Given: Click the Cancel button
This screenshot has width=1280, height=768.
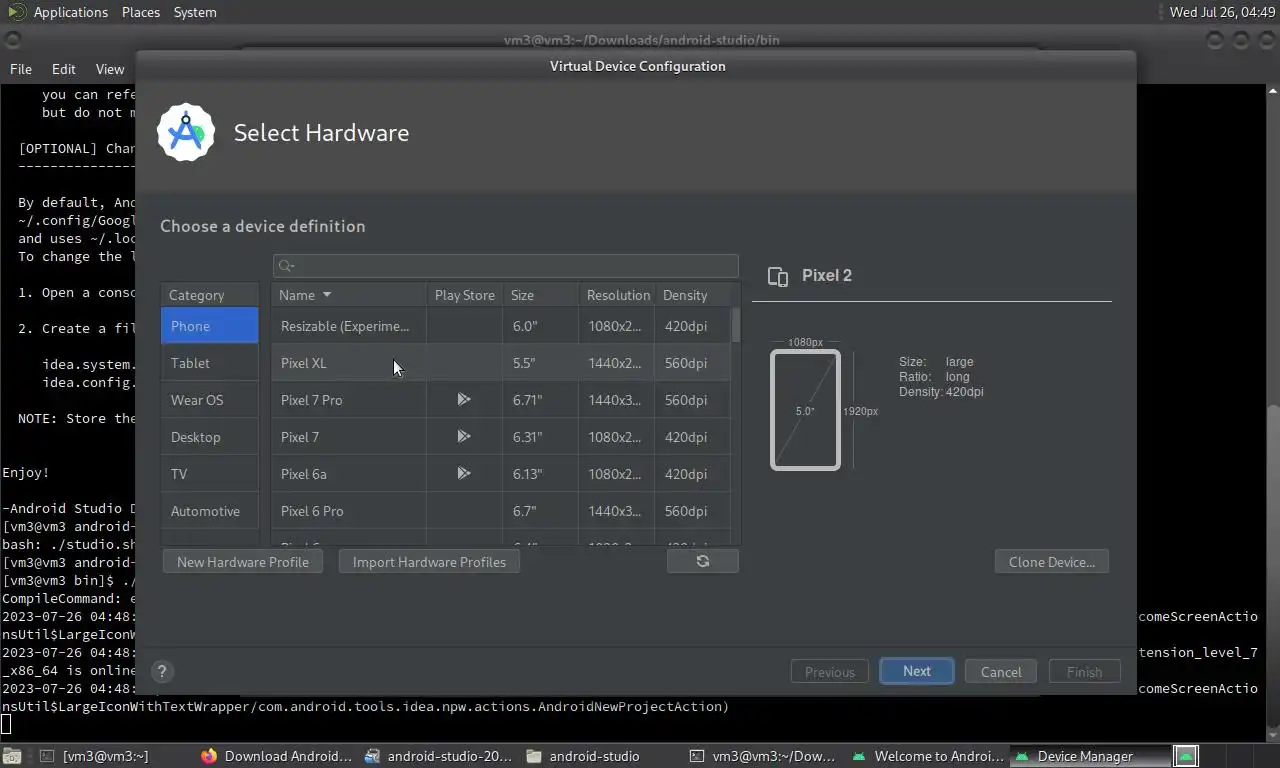Looking at the screenshot, I should [x=1001, y=671].
